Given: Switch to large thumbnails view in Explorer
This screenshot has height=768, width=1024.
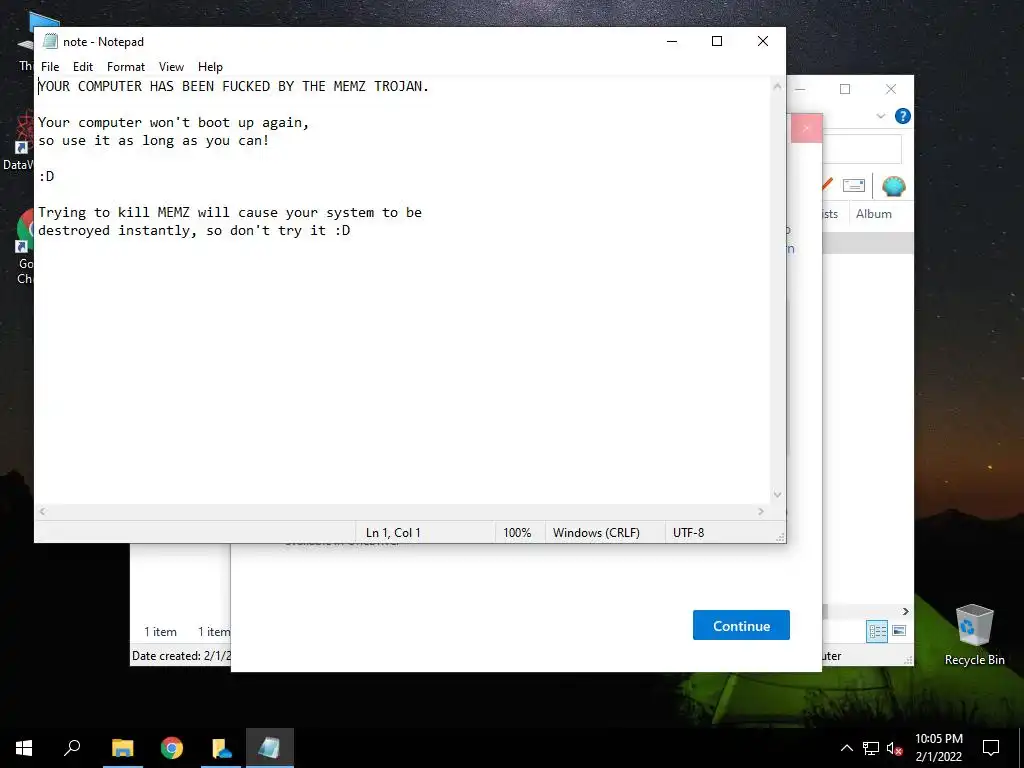Looking at the screenshot, I should click(899, 631).
